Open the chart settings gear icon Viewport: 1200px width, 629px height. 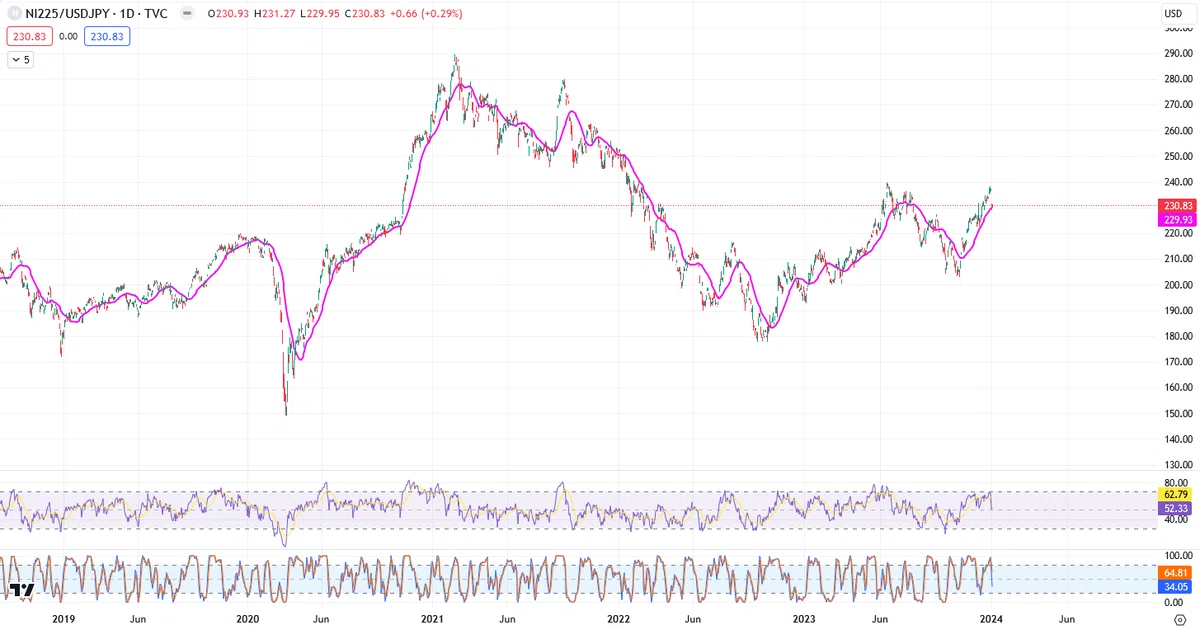tap(1179, 620)
